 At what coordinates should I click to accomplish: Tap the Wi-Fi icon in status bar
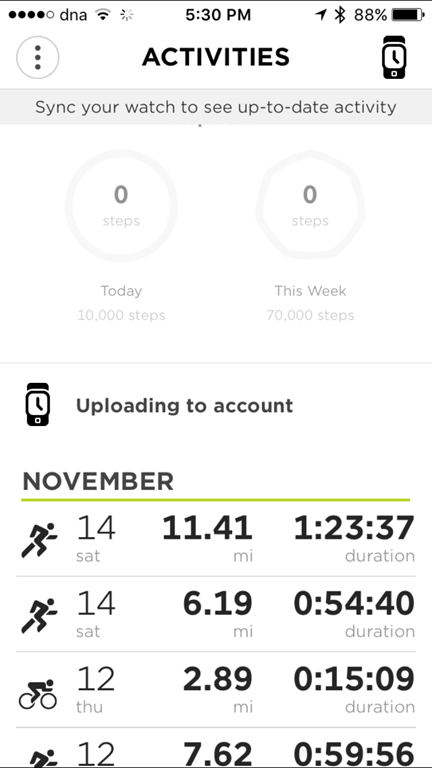click(103, 15)
